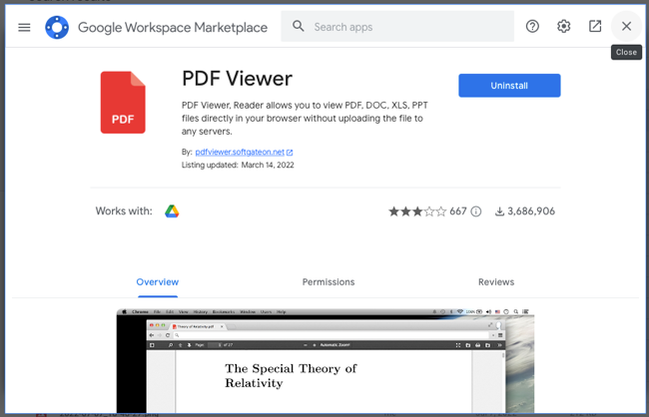Open the Help question mark icon
Image resolution: width=649 pixels, height=417 pixels.
(x=532, y=27)
